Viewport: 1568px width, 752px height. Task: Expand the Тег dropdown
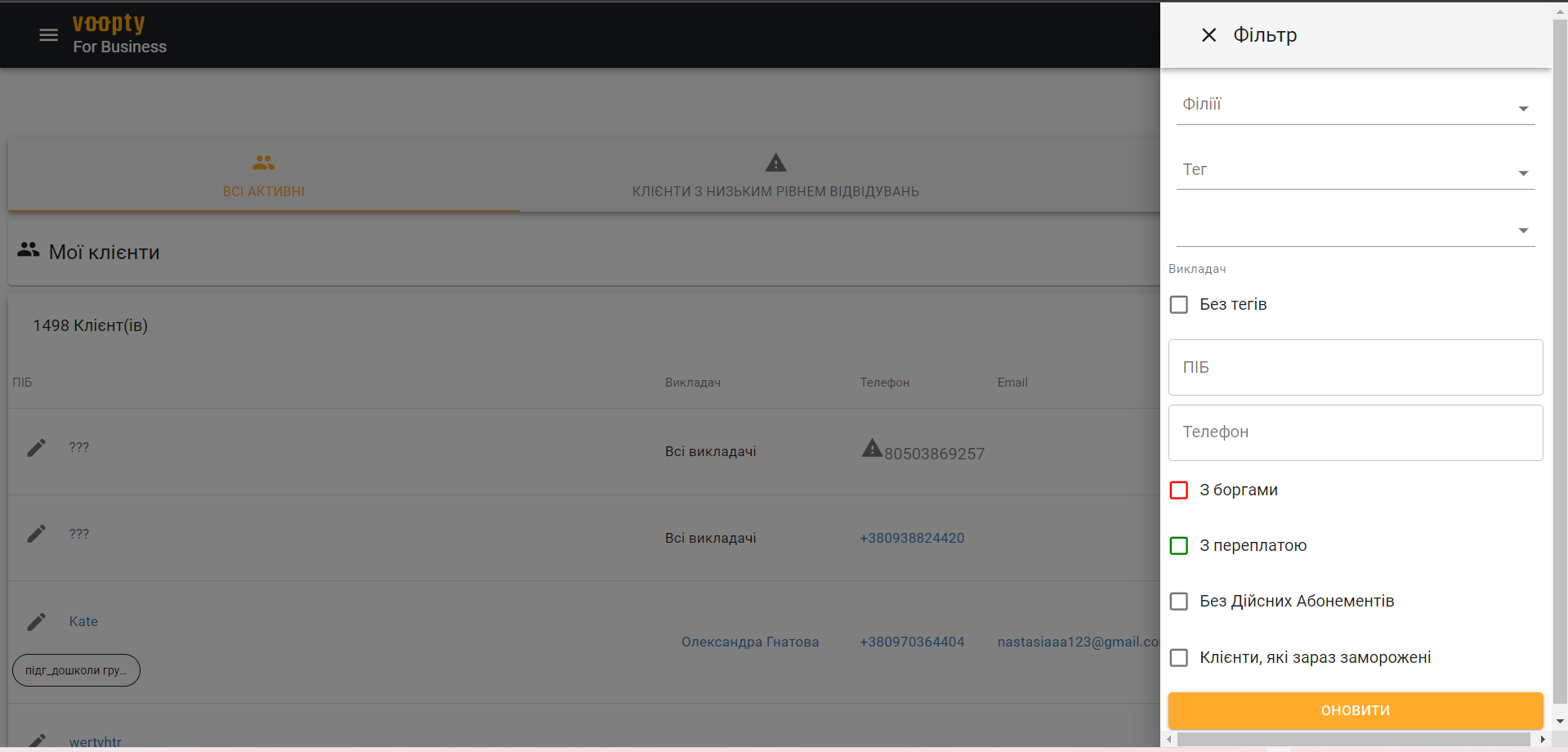[1522, 173]
